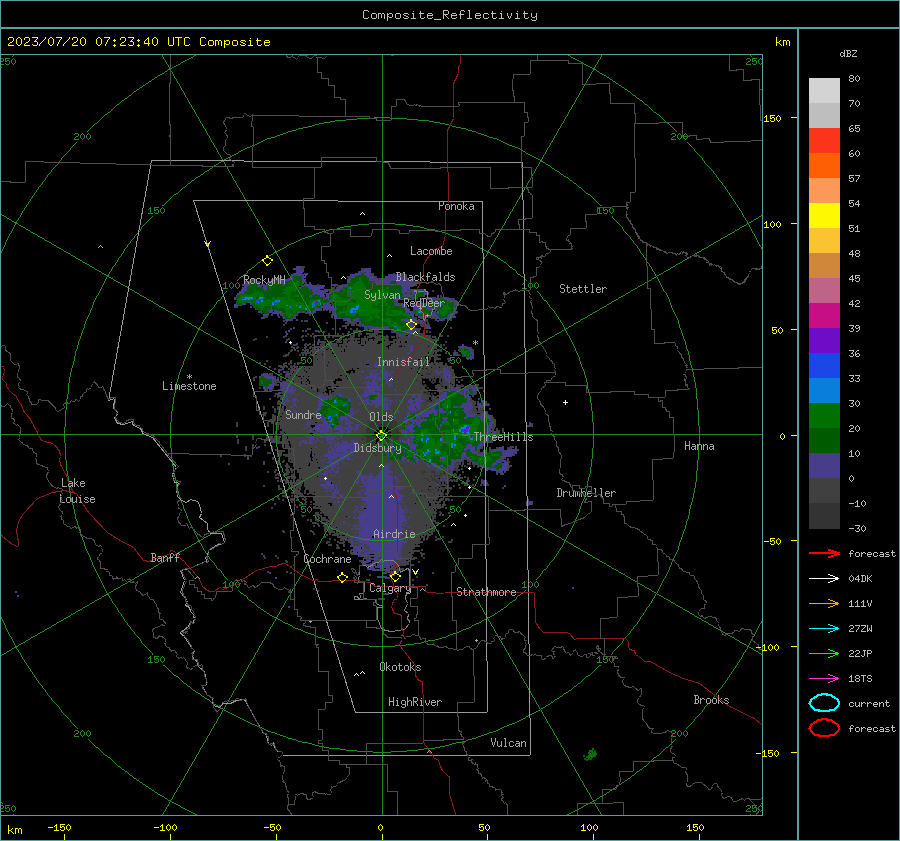Click the Calgary city label

point(390,588)
